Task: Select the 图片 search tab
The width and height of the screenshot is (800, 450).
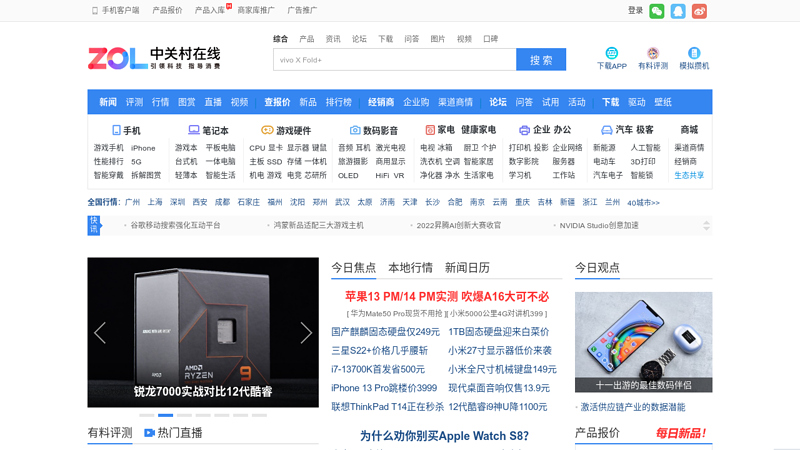Action: click(x=438, y=39)
